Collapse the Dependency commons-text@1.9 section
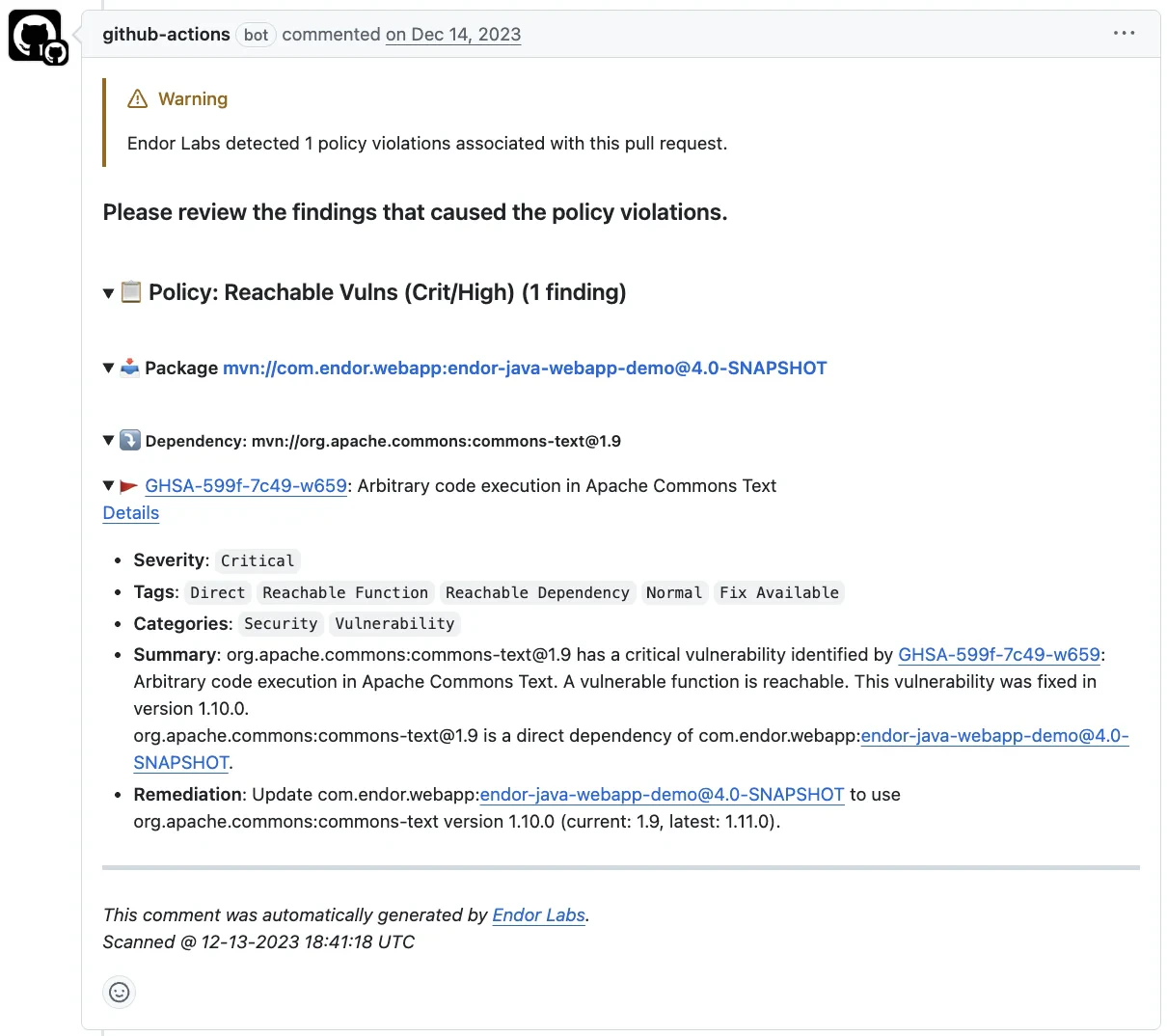This screenshot has width=1167, height=1036. (x=108, y=440)
